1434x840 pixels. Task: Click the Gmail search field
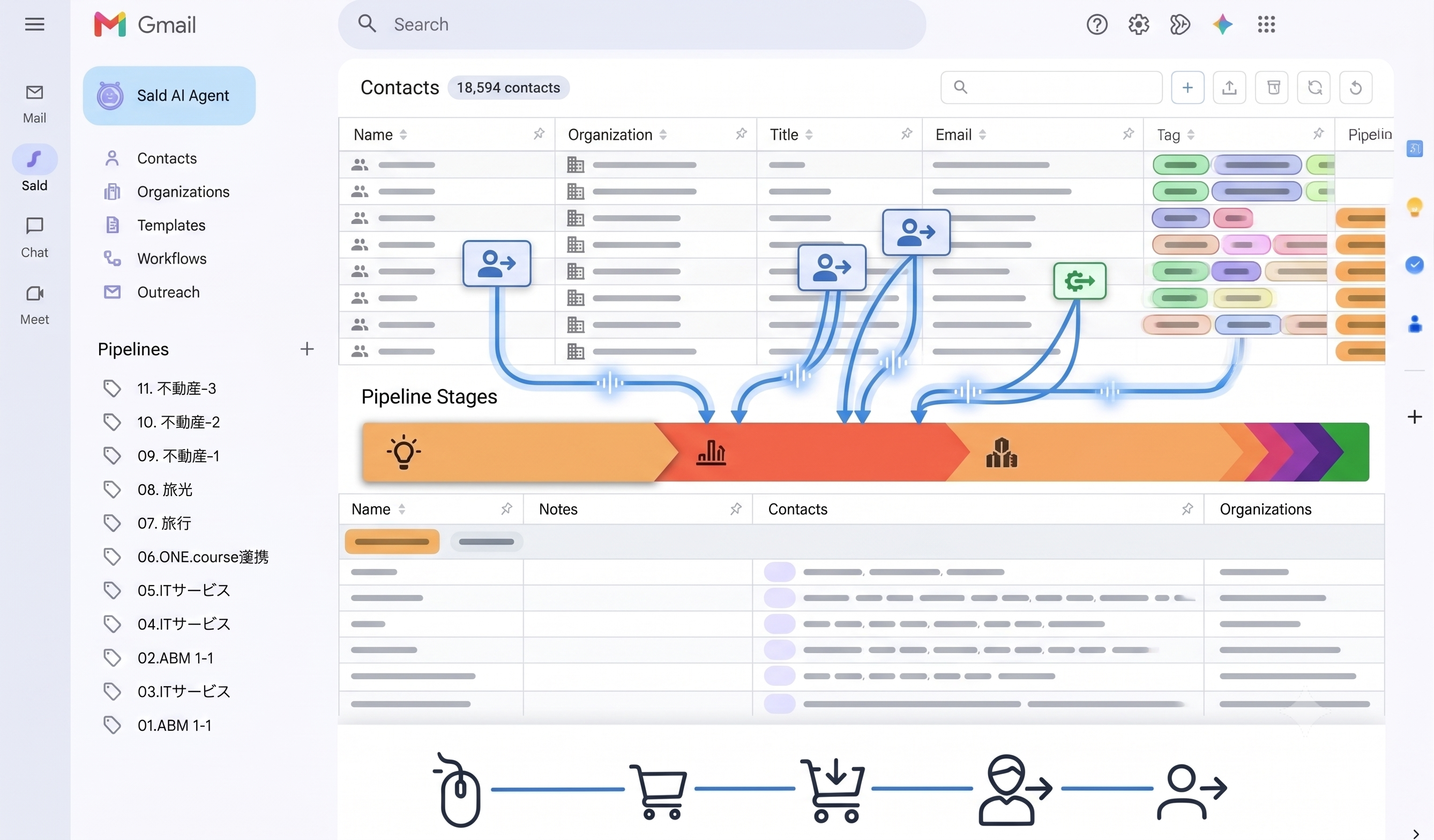pyautogui.click(x=632, y=25)
